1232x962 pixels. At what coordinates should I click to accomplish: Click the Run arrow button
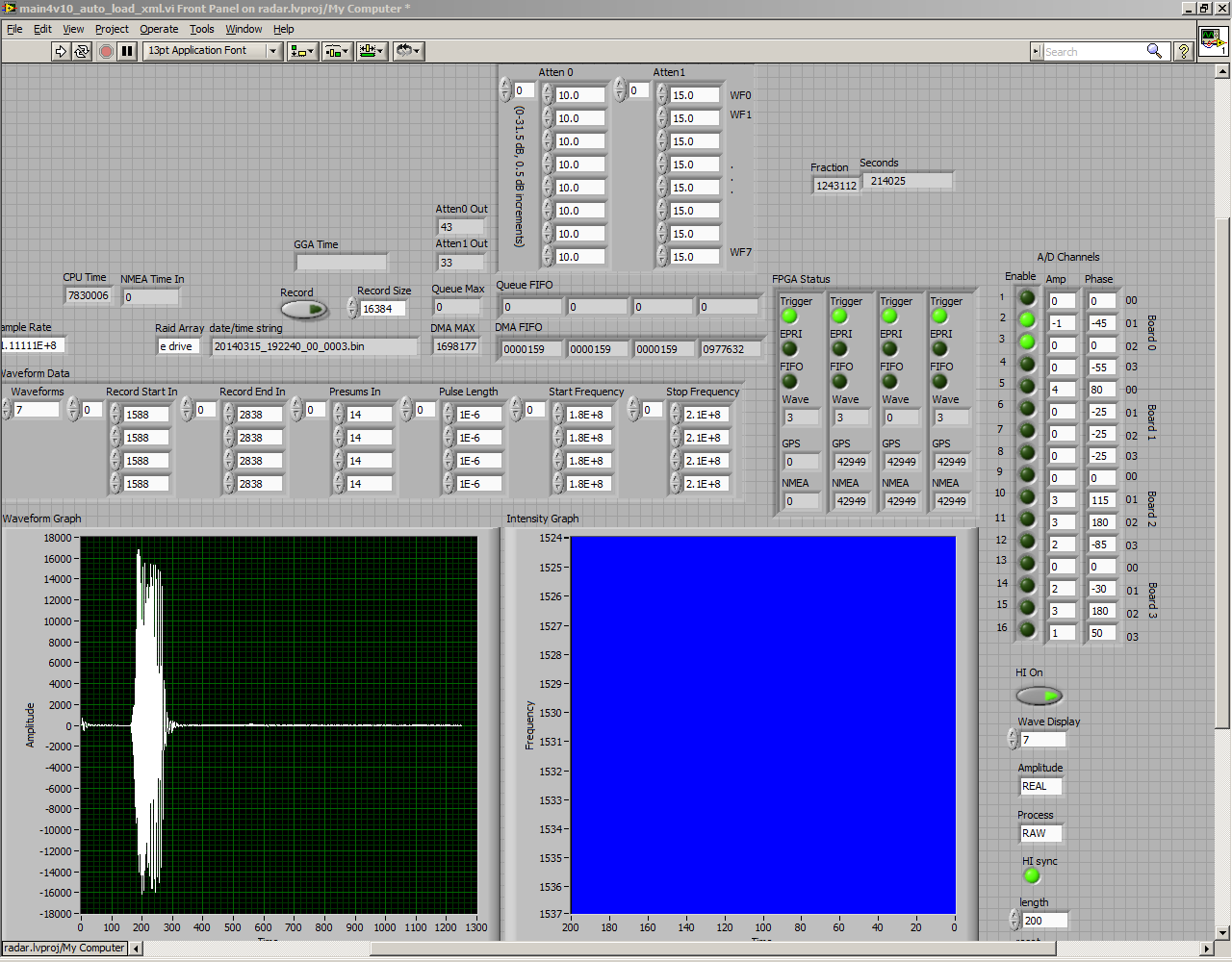coord(61,51)
